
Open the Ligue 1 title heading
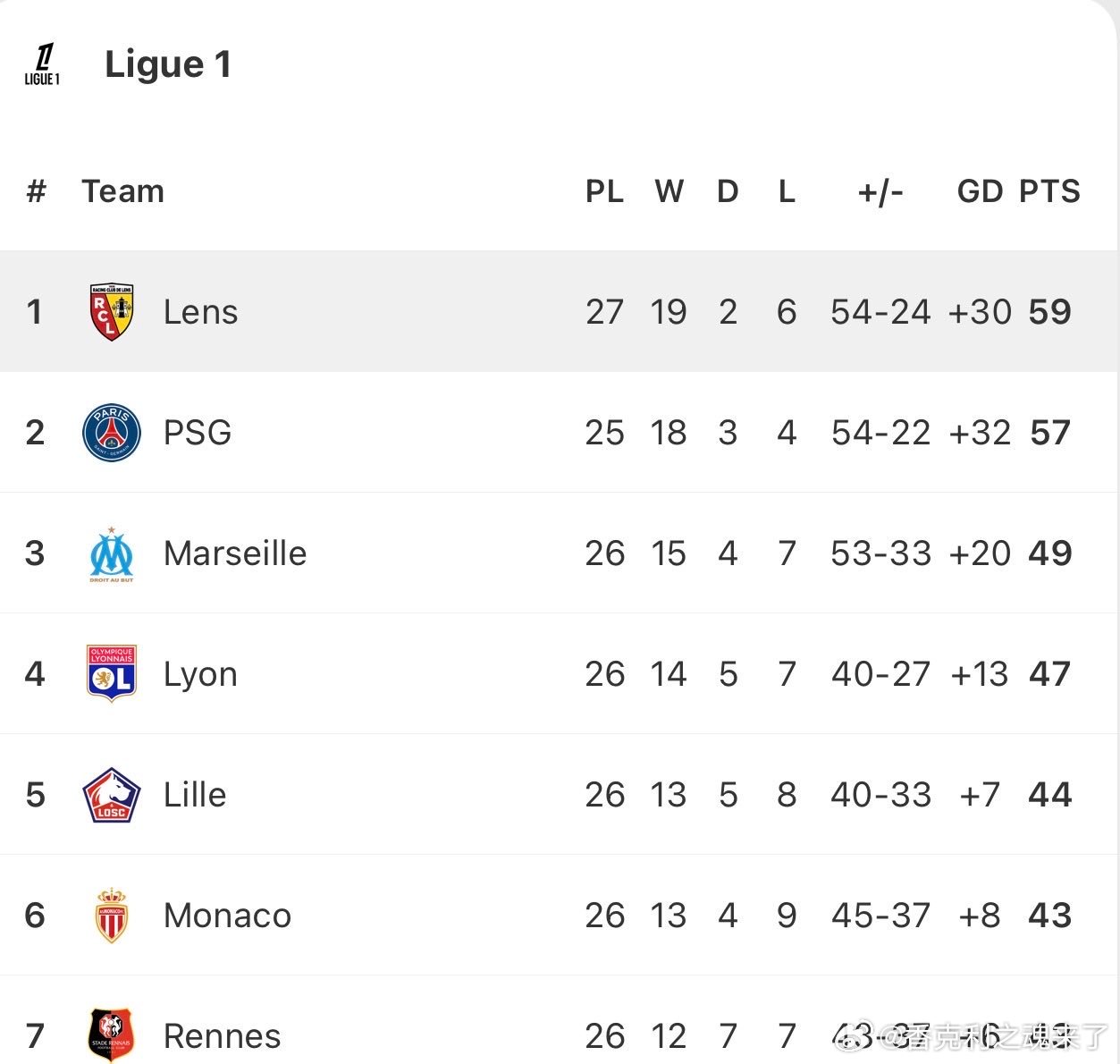point(168,64)
